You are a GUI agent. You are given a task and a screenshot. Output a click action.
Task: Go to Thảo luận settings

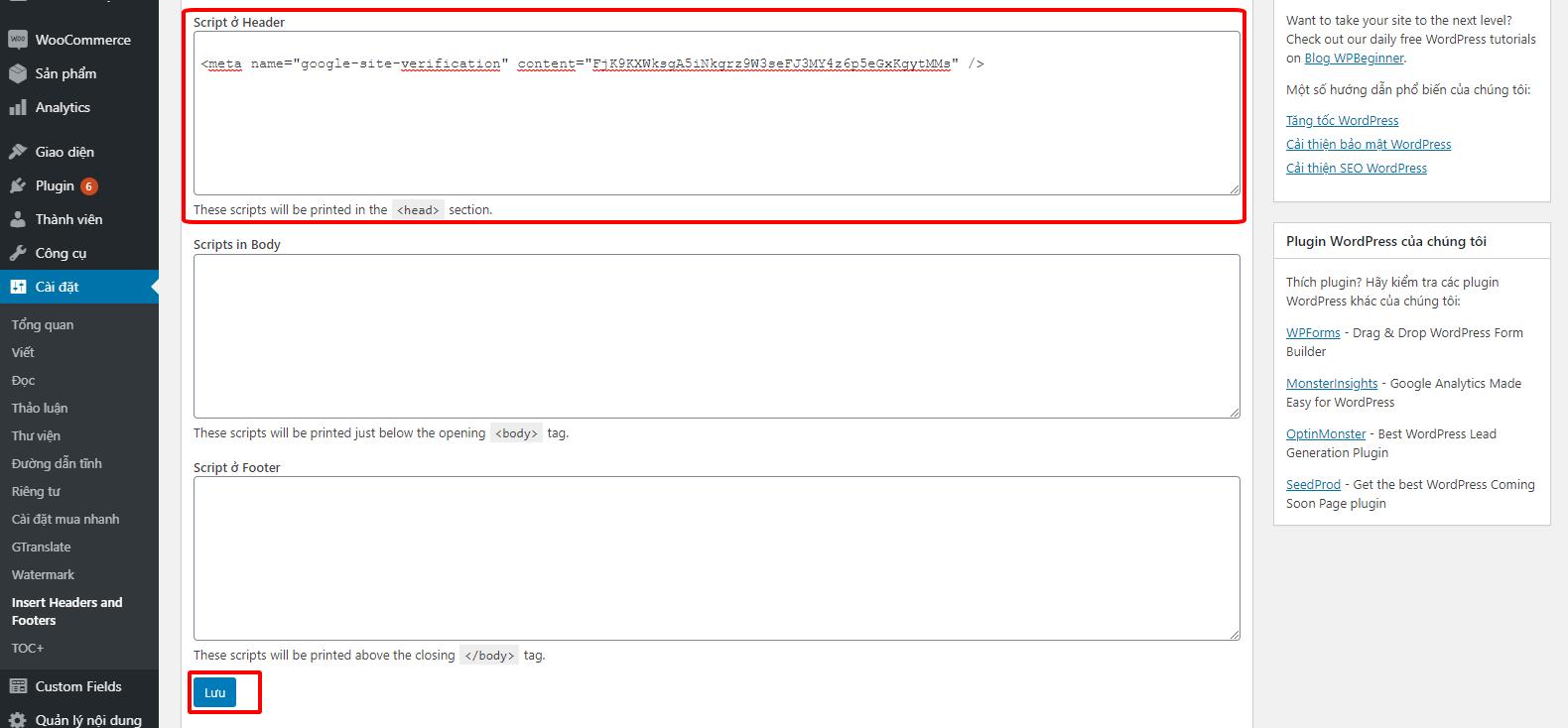[40, 408]
